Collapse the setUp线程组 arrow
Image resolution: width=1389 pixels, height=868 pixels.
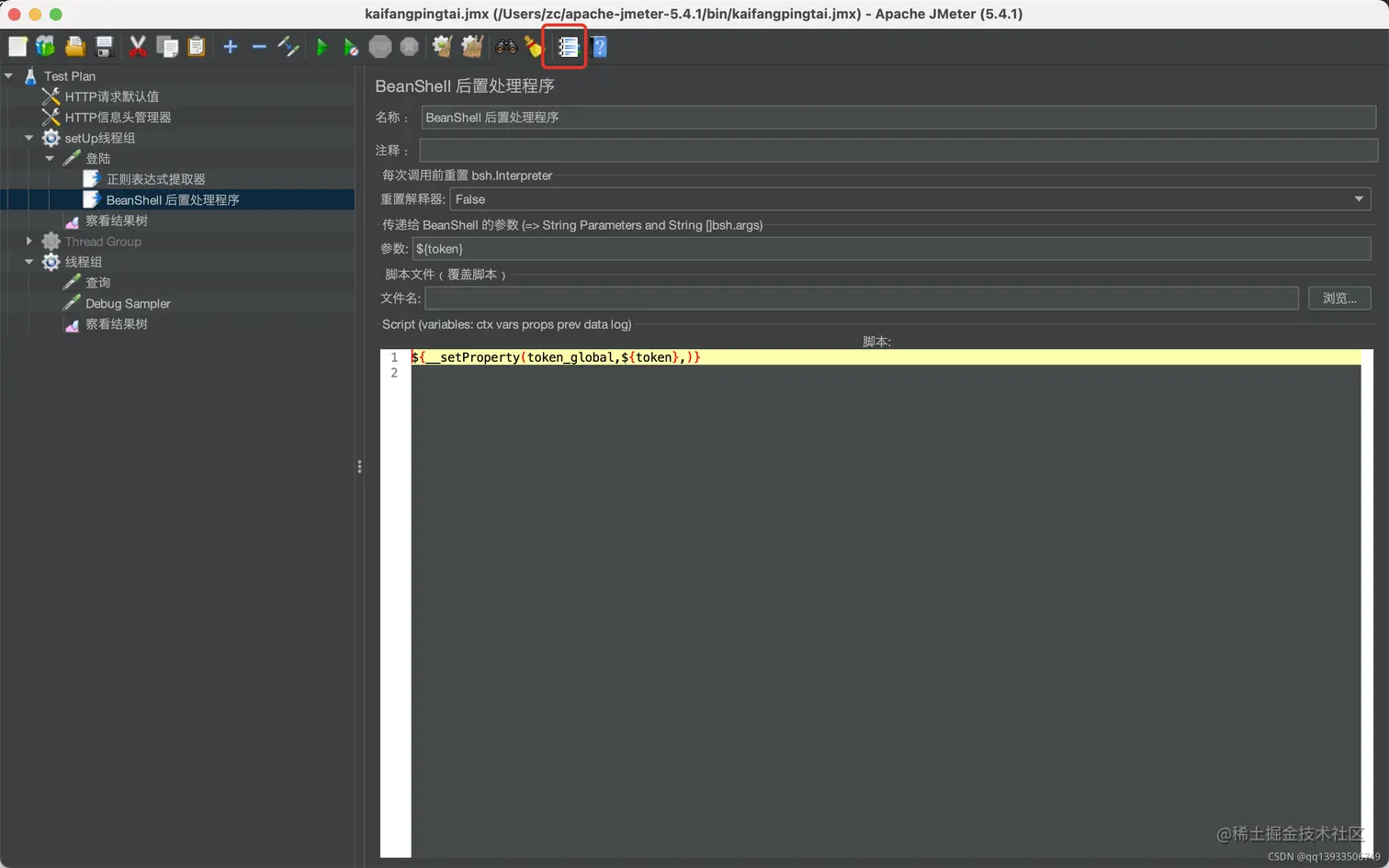(x=28, y=138)
